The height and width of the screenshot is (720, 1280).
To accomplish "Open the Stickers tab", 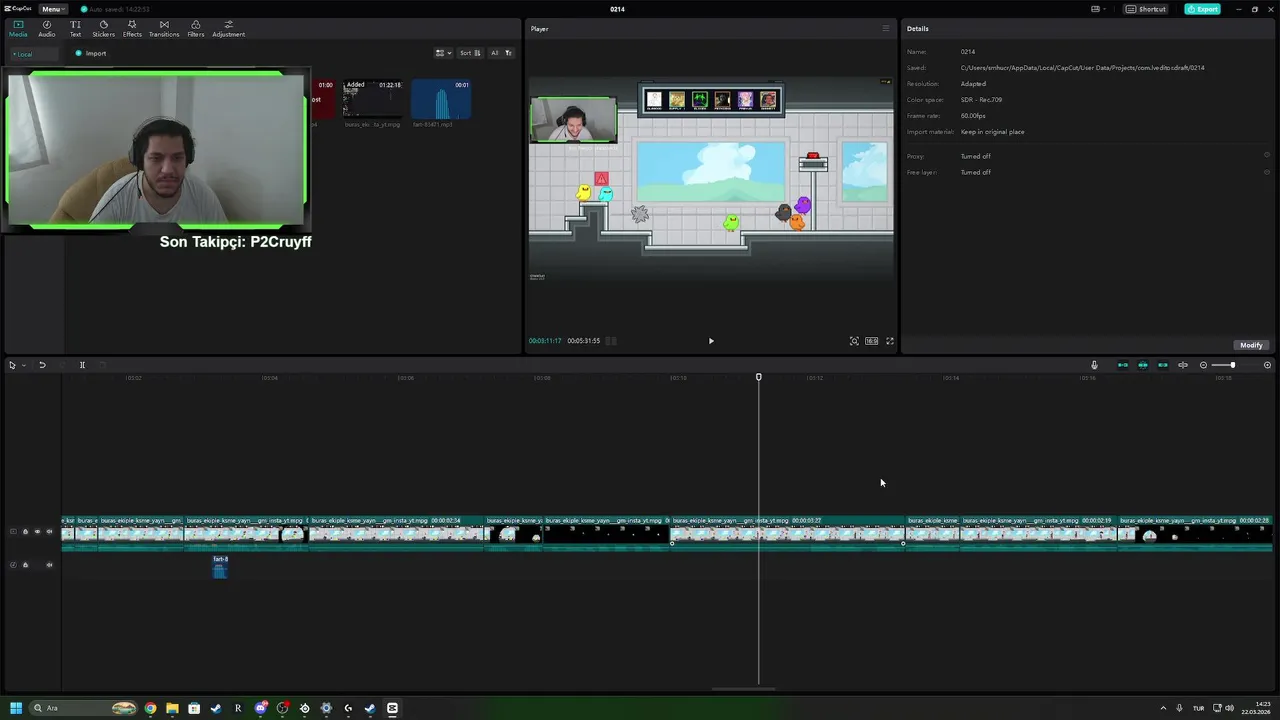I will pyautogui.click(x=103, y=28).
